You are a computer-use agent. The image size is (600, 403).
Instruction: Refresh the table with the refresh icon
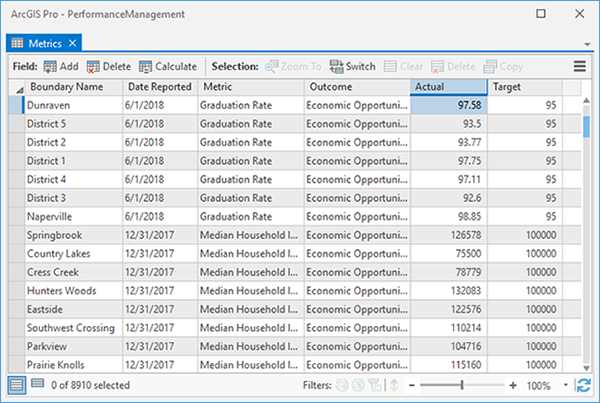pos(584,385)
